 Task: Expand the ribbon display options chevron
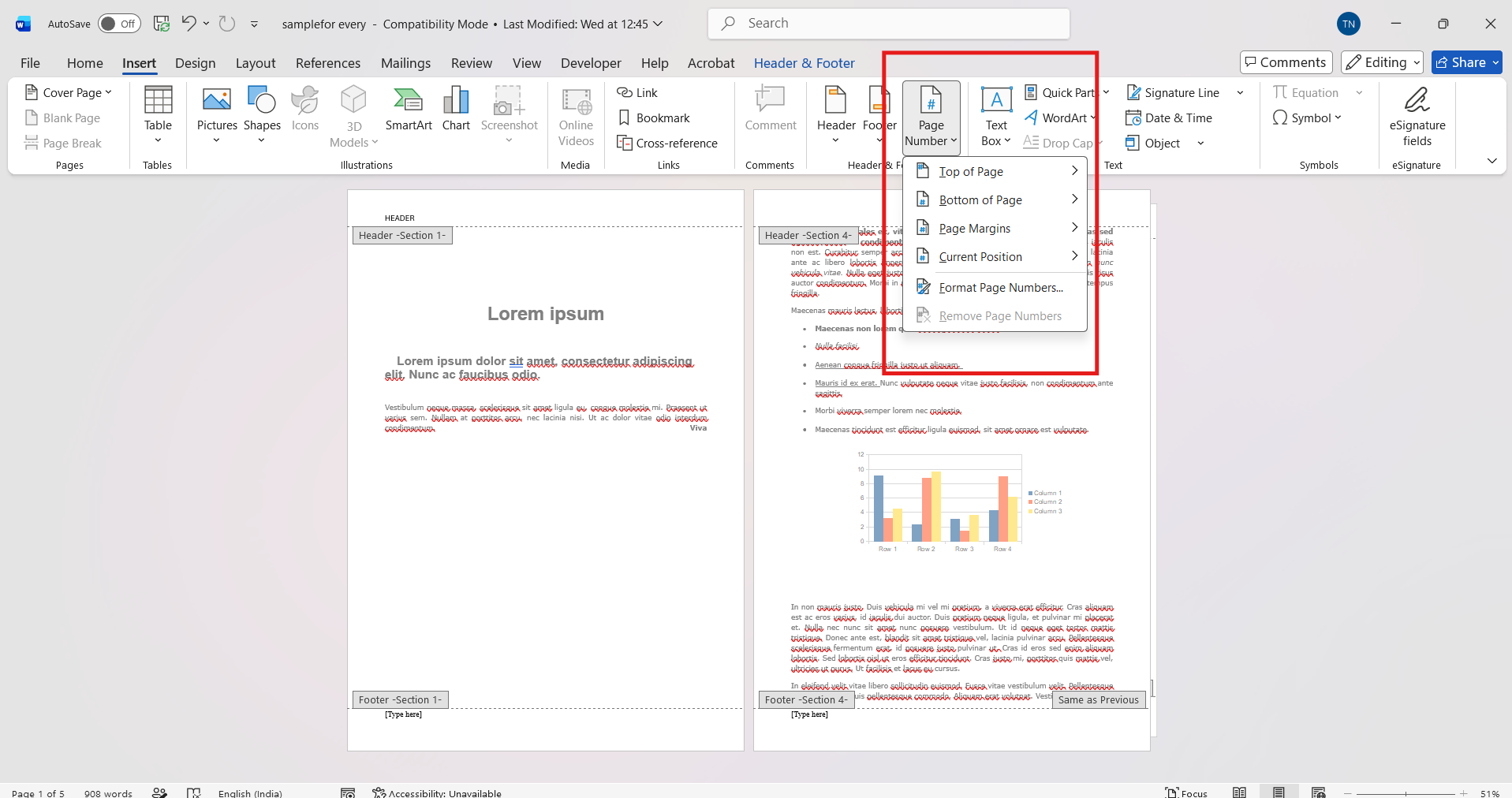pos(1491,161)
